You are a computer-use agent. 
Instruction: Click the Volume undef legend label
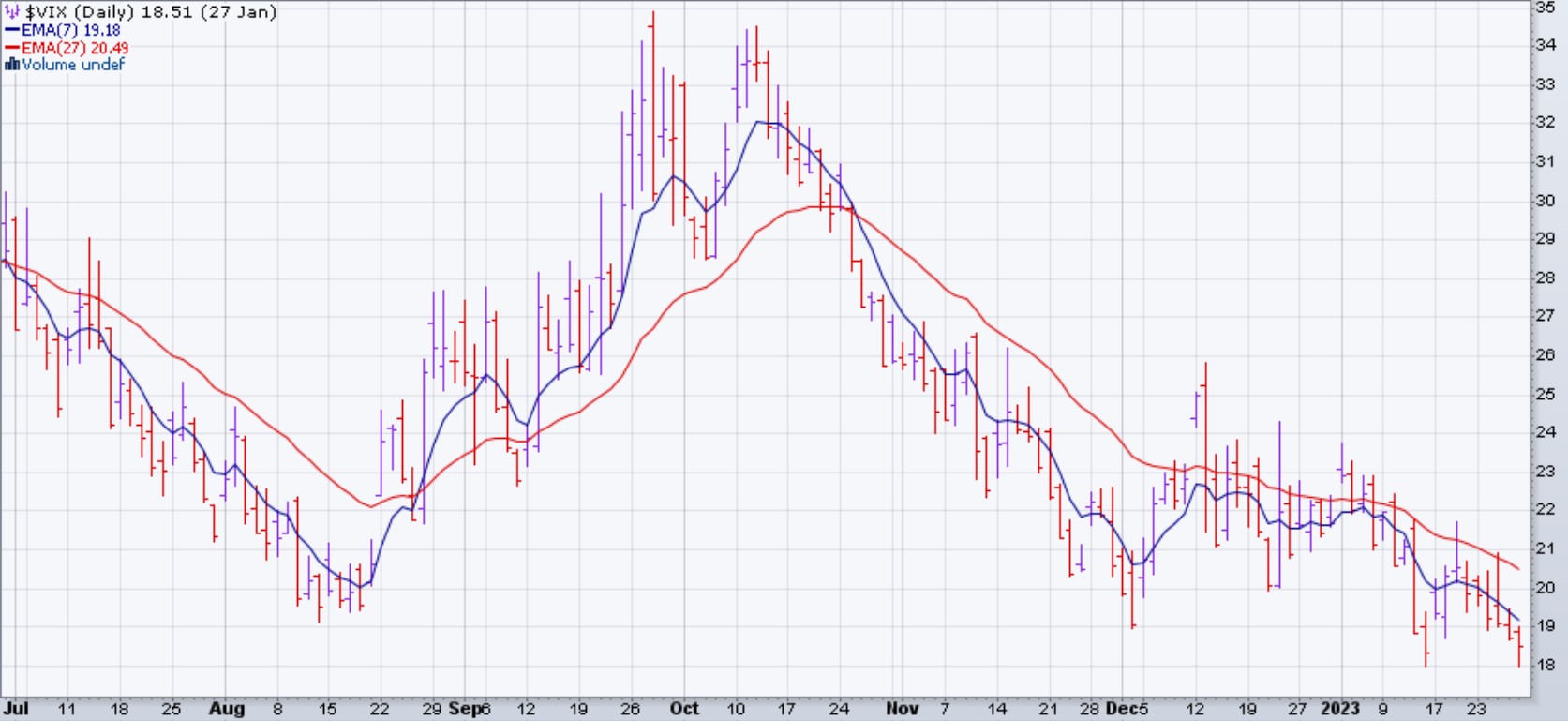click(x=73, y=65)
